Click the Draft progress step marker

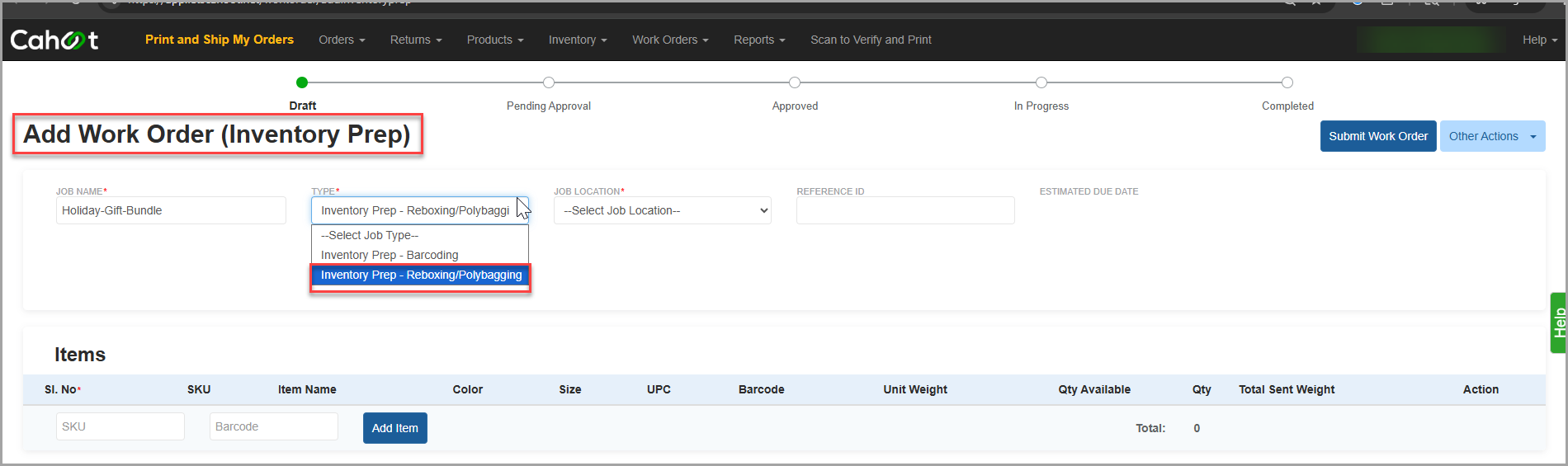302,82
